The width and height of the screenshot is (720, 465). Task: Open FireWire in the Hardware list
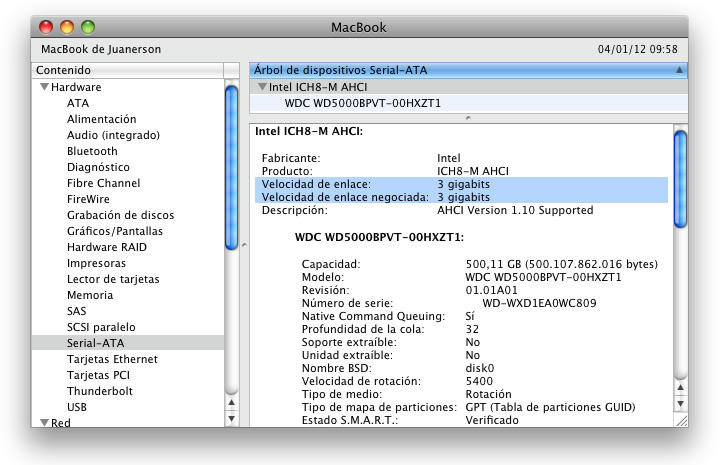coord(88,199)
